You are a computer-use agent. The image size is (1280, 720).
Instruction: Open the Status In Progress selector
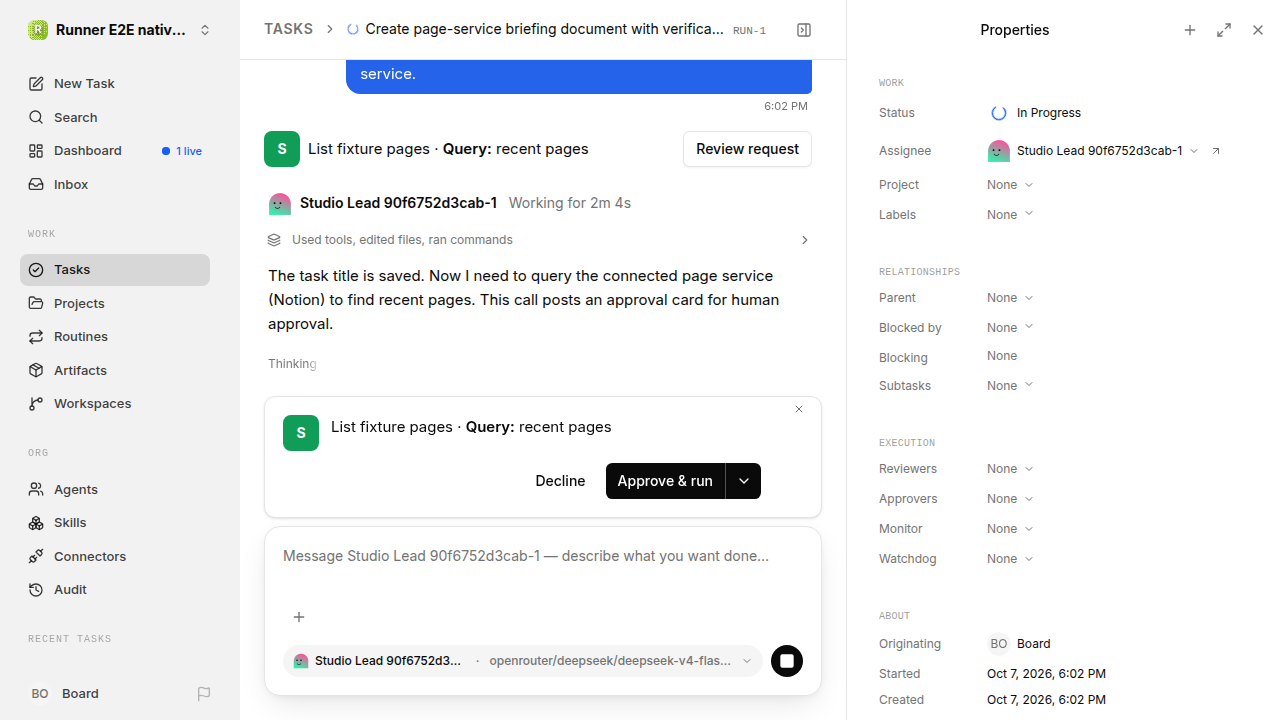click(x=1036, y=113)
